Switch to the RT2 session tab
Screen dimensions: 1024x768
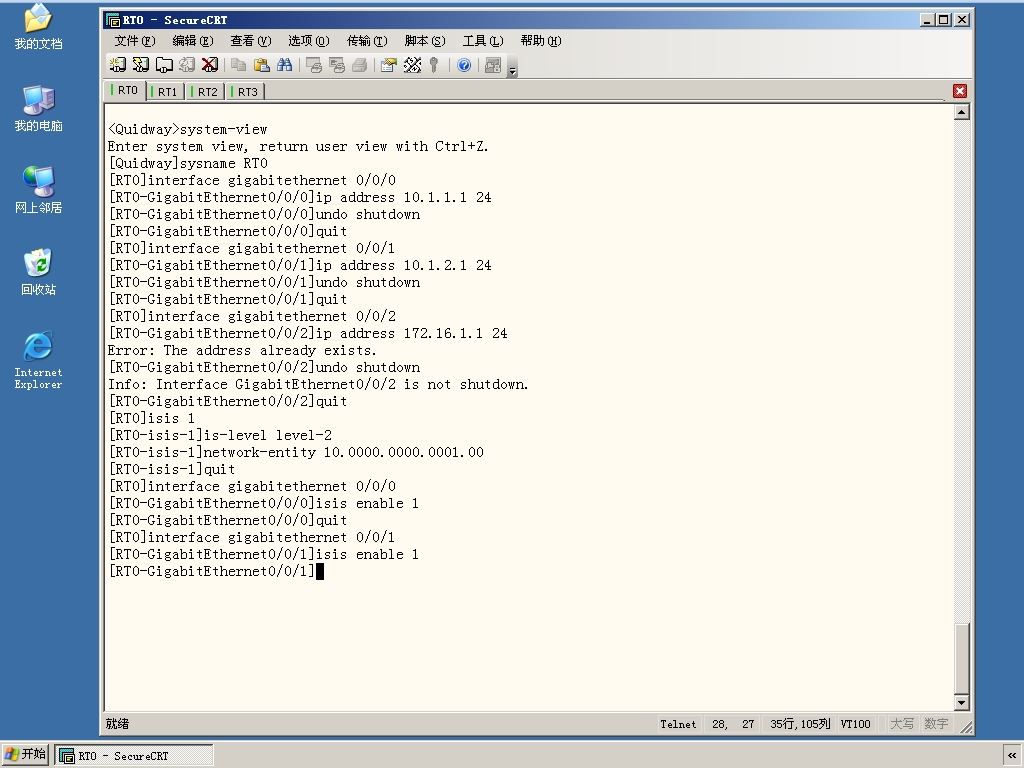205,91
